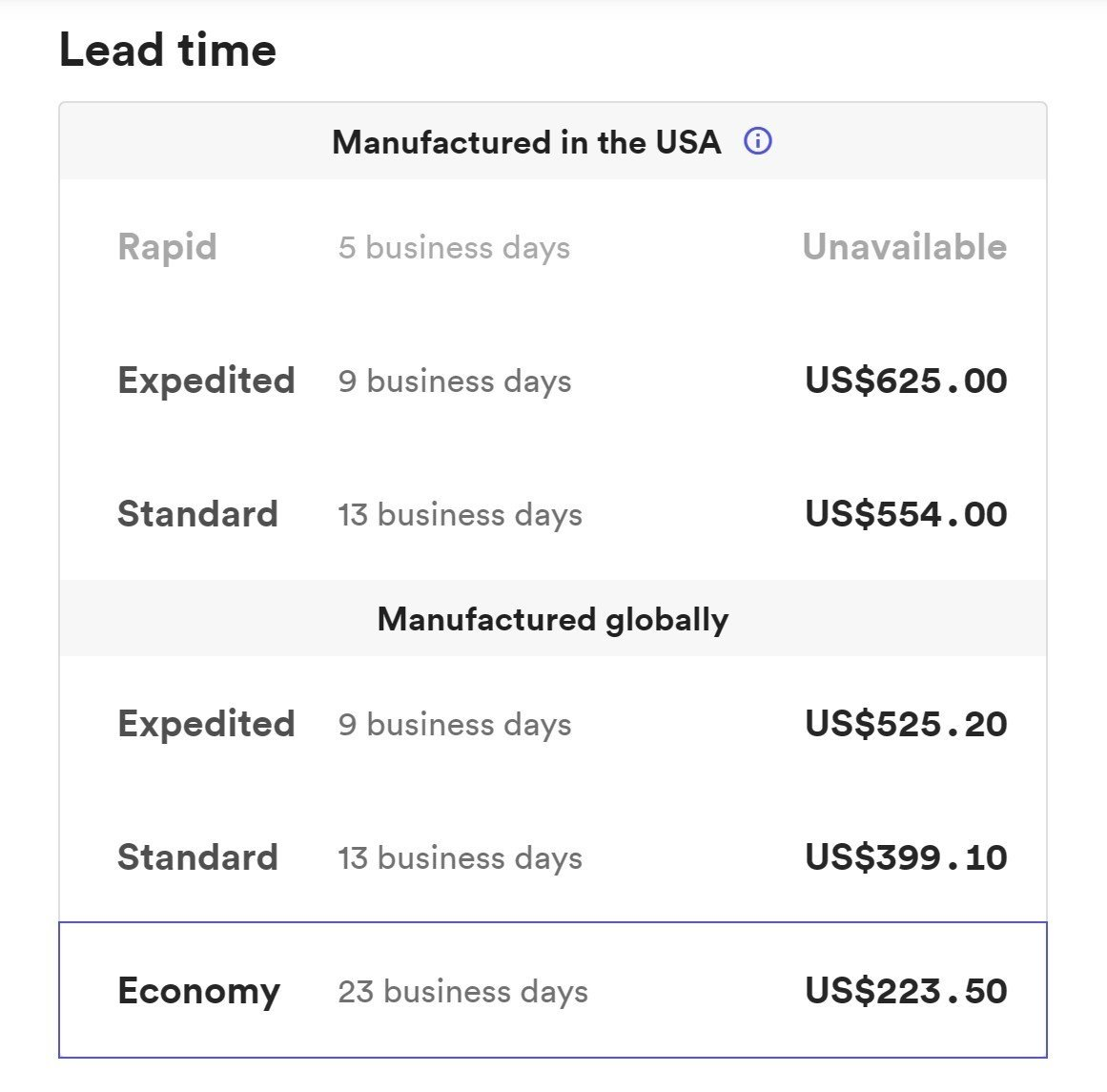Image resolution: width=1107 pixels, height=1092 pixels.
Task: Click the Manufactured in the USA heading text
Action: (x=526, y=142)
